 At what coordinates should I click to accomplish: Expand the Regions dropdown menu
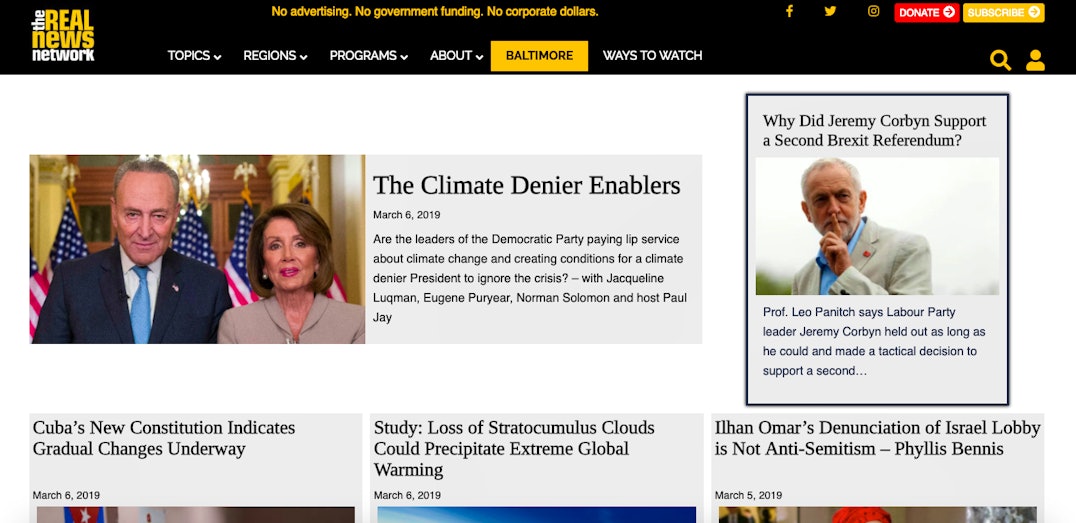(275, 56)
